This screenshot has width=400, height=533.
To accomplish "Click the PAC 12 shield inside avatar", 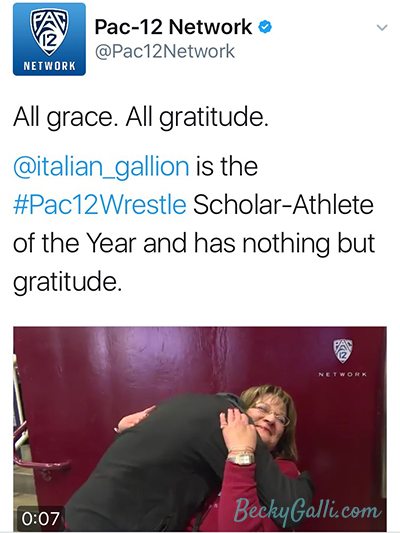I will coord(49,32).
